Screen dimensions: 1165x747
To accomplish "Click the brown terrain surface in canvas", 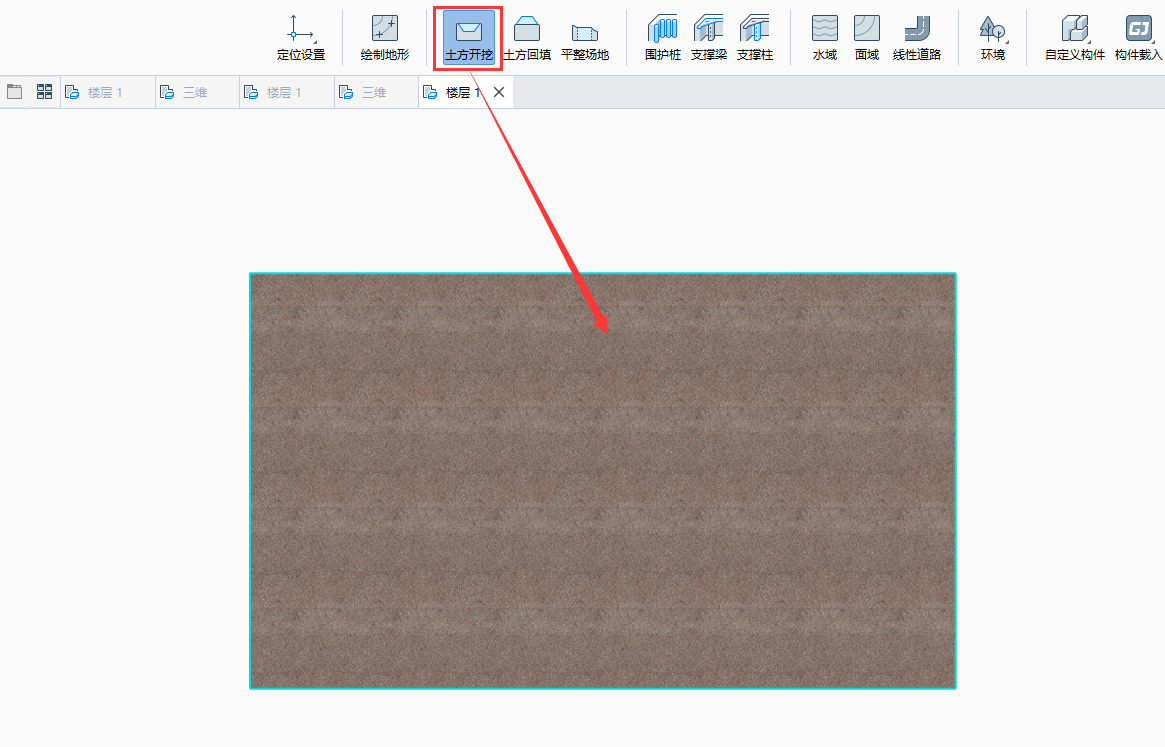I will coord(603,481).
